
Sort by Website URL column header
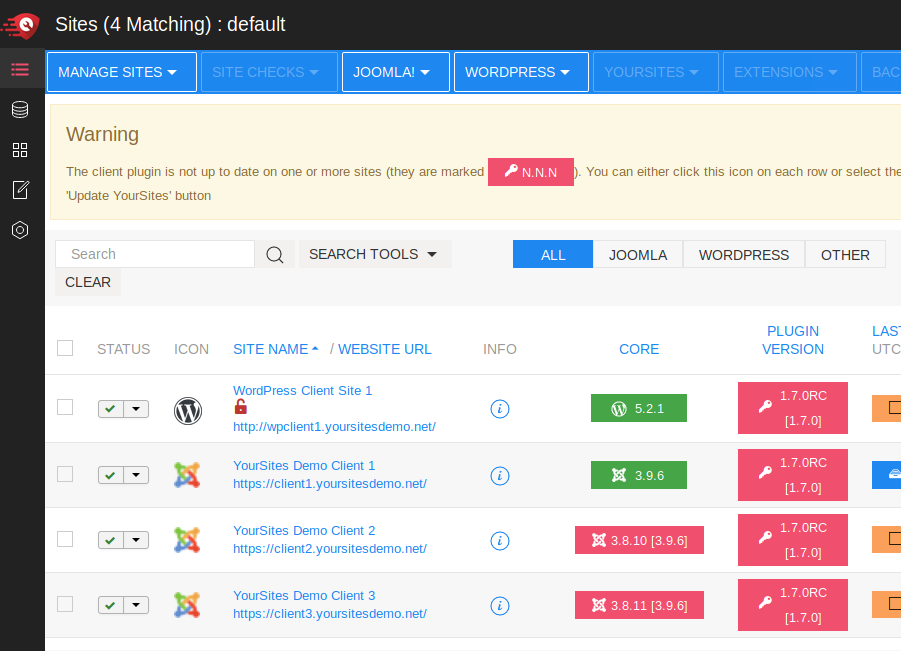tap(384, 349)
